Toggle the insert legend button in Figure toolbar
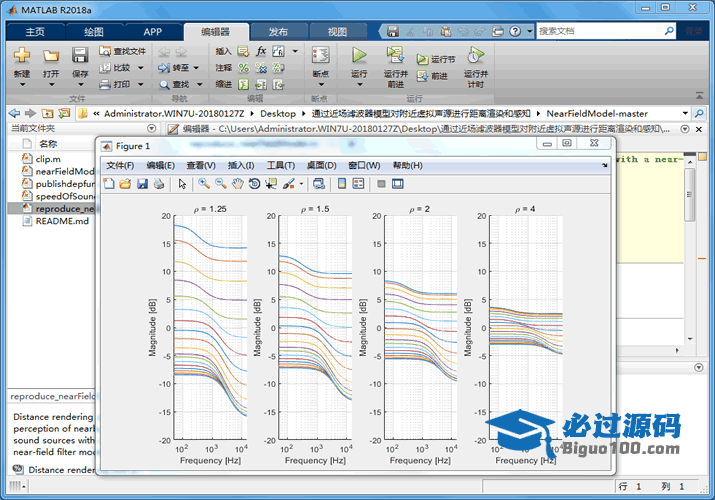This screenshot has width=715, height=500. coord(359,184)
